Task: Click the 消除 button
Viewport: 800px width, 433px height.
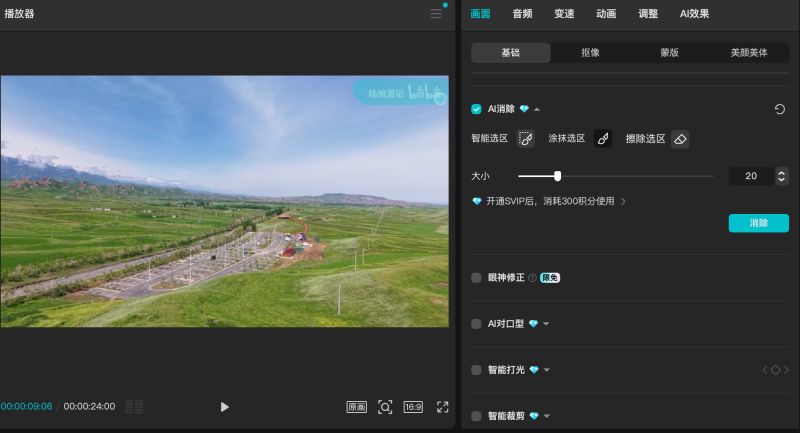Action: (x=759, y=223)
